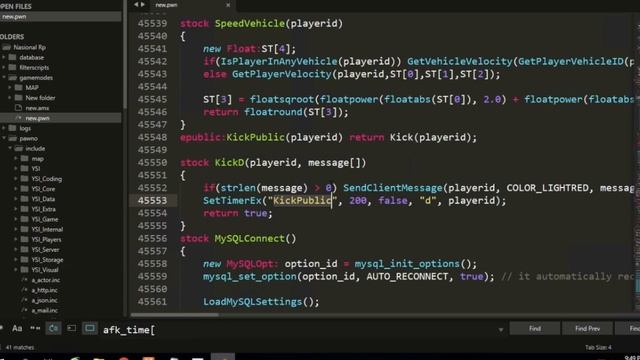640x360 pixels.
Task: Open the find history dropdown arrow
Action: tap(501, 330)
